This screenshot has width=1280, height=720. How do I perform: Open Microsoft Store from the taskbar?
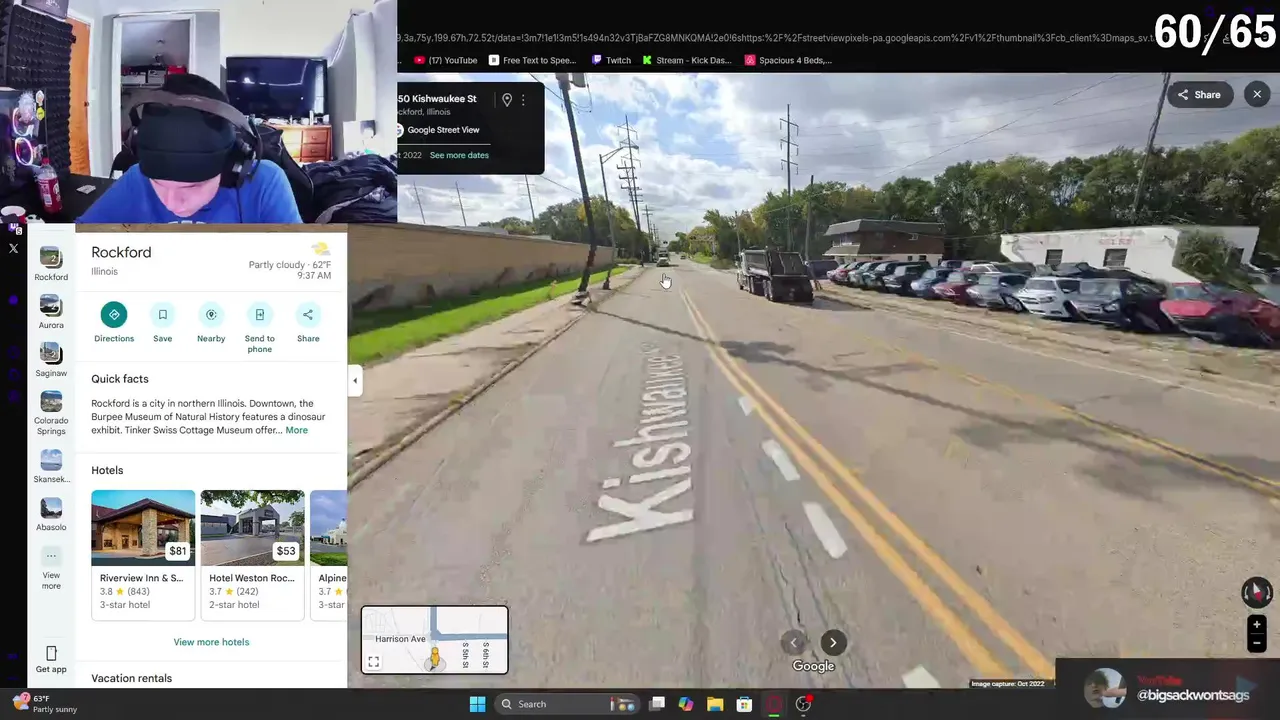(x=744, y=704)
